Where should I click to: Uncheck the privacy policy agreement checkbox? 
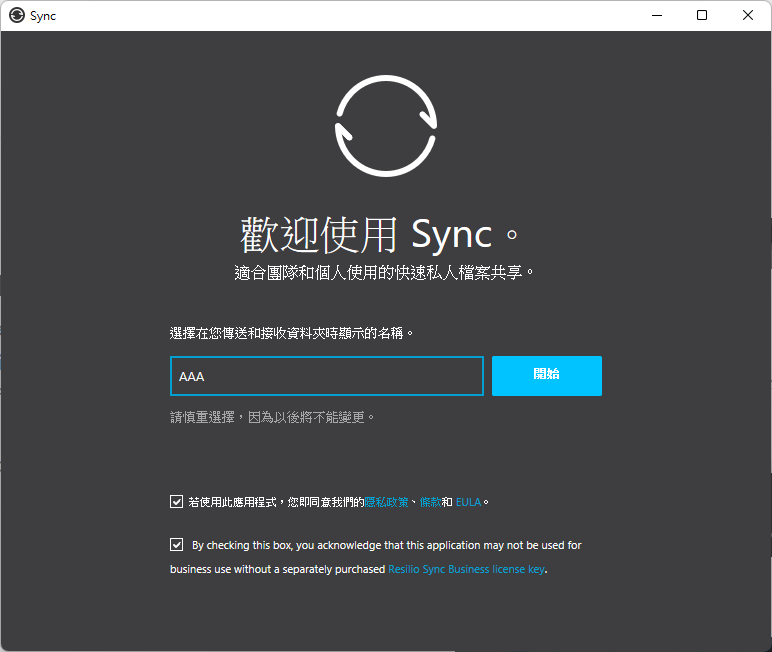[x=176, y=502]
